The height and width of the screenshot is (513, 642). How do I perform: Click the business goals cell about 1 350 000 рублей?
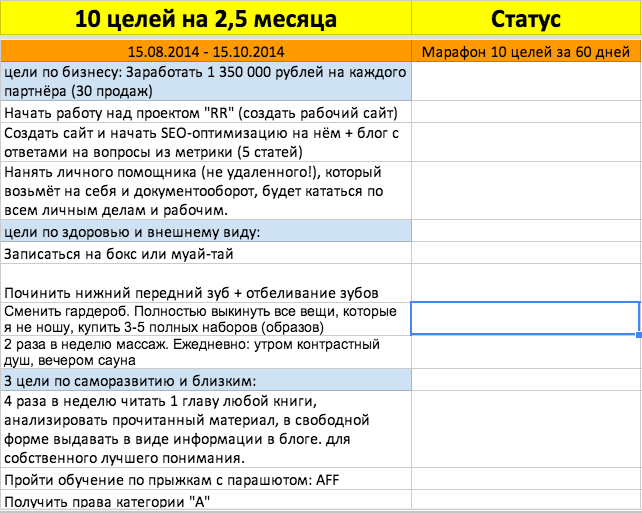(206, 81)
